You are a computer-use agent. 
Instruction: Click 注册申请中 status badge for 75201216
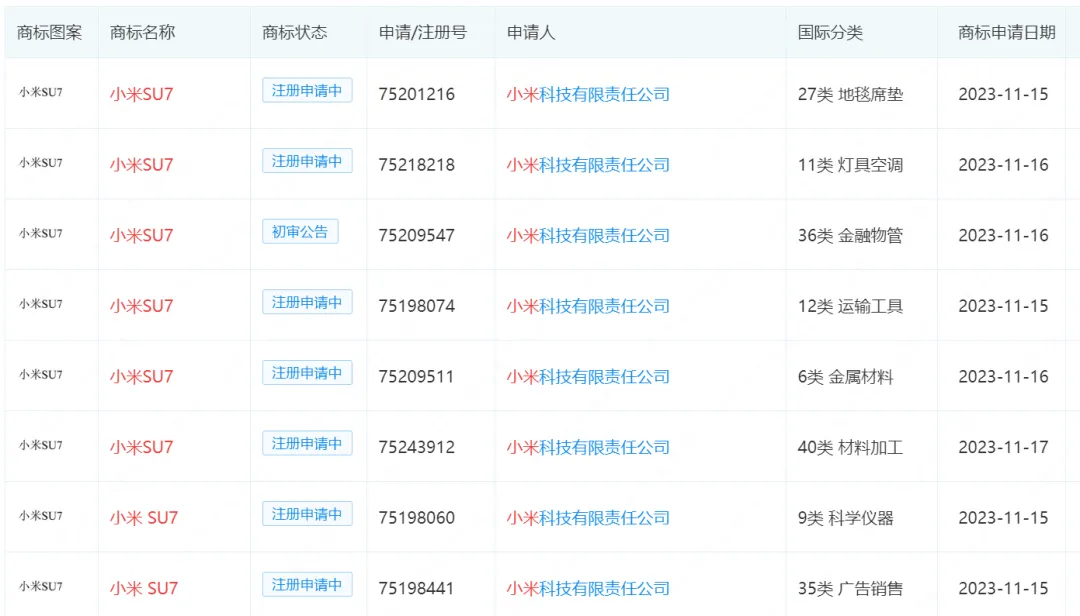point(307,90)
